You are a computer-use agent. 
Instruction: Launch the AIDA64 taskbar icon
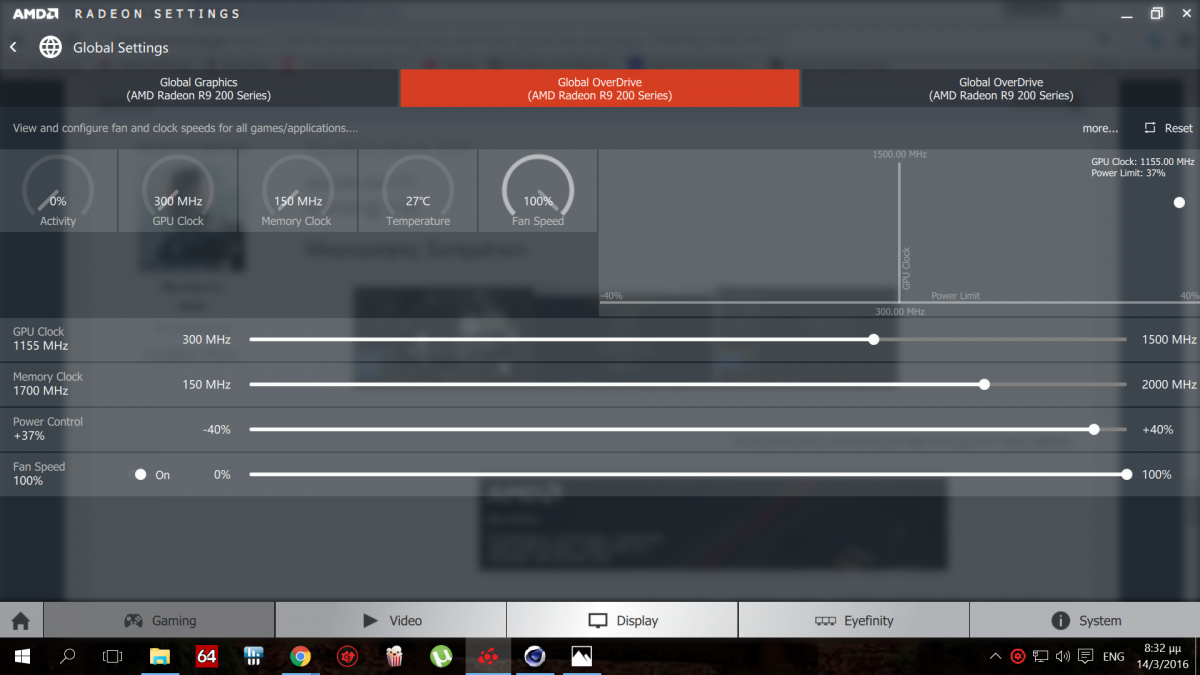[x=207, y=657]
